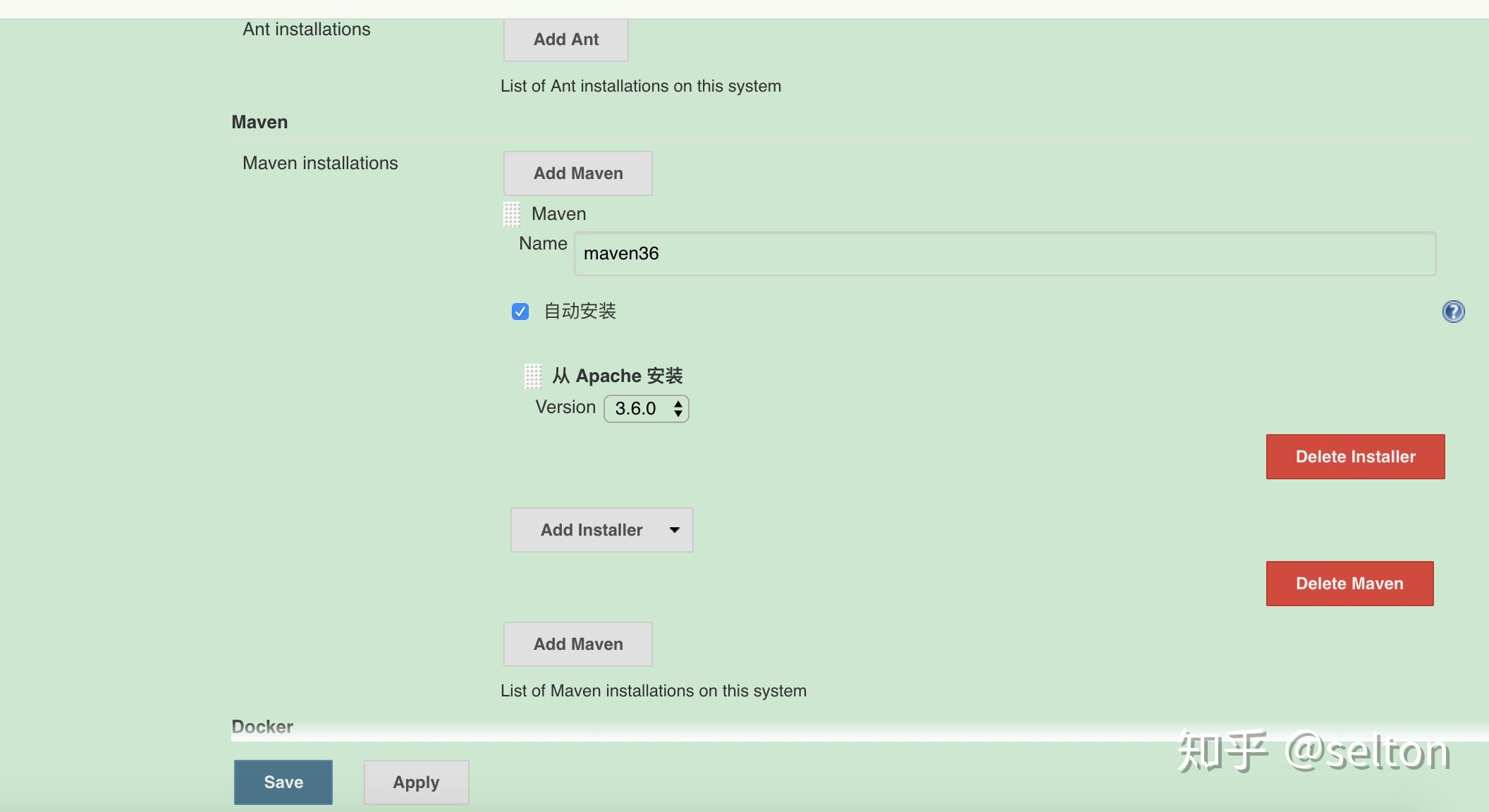Click the red Delete Installer button
Image resolution: width=1489 pixels, height=812 pixels.
(x=1355, y=457)
